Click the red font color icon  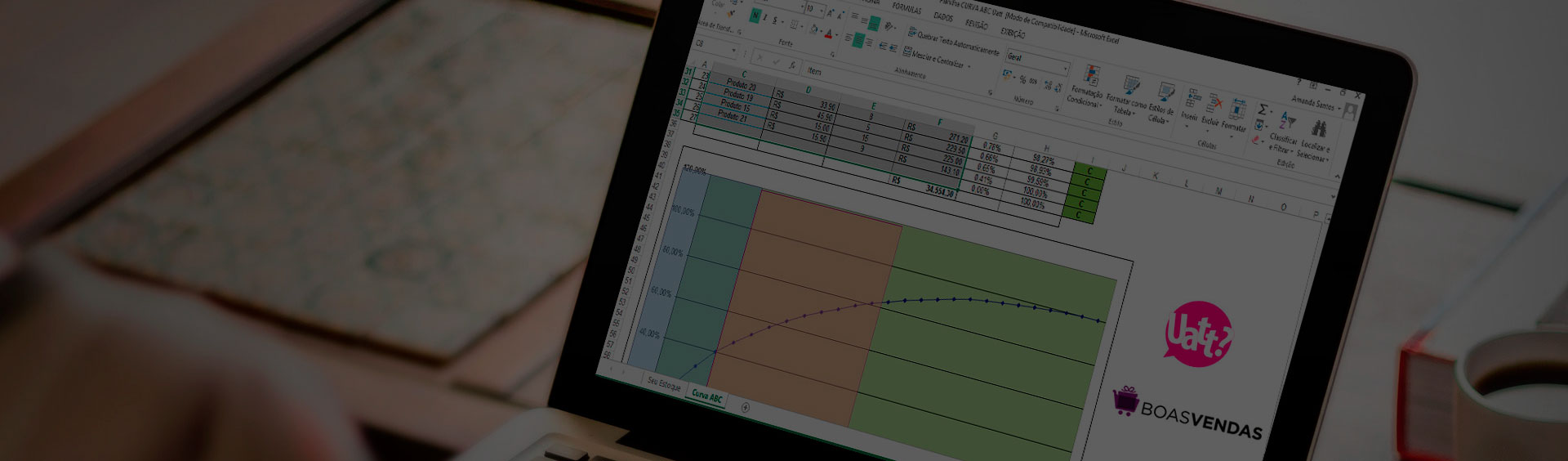(829, 34)
